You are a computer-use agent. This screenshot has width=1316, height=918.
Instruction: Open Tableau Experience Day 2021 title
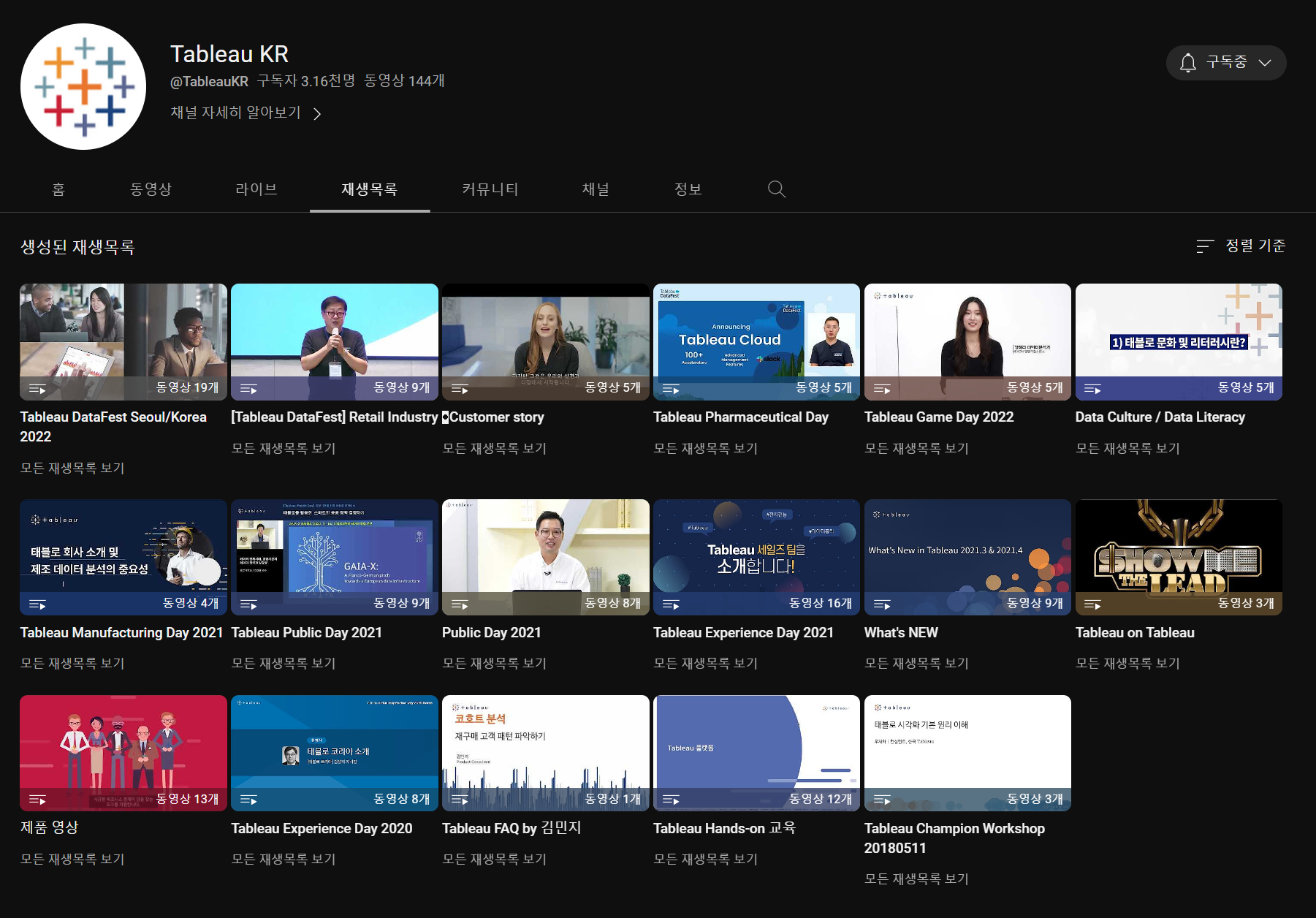coord(743,633)
